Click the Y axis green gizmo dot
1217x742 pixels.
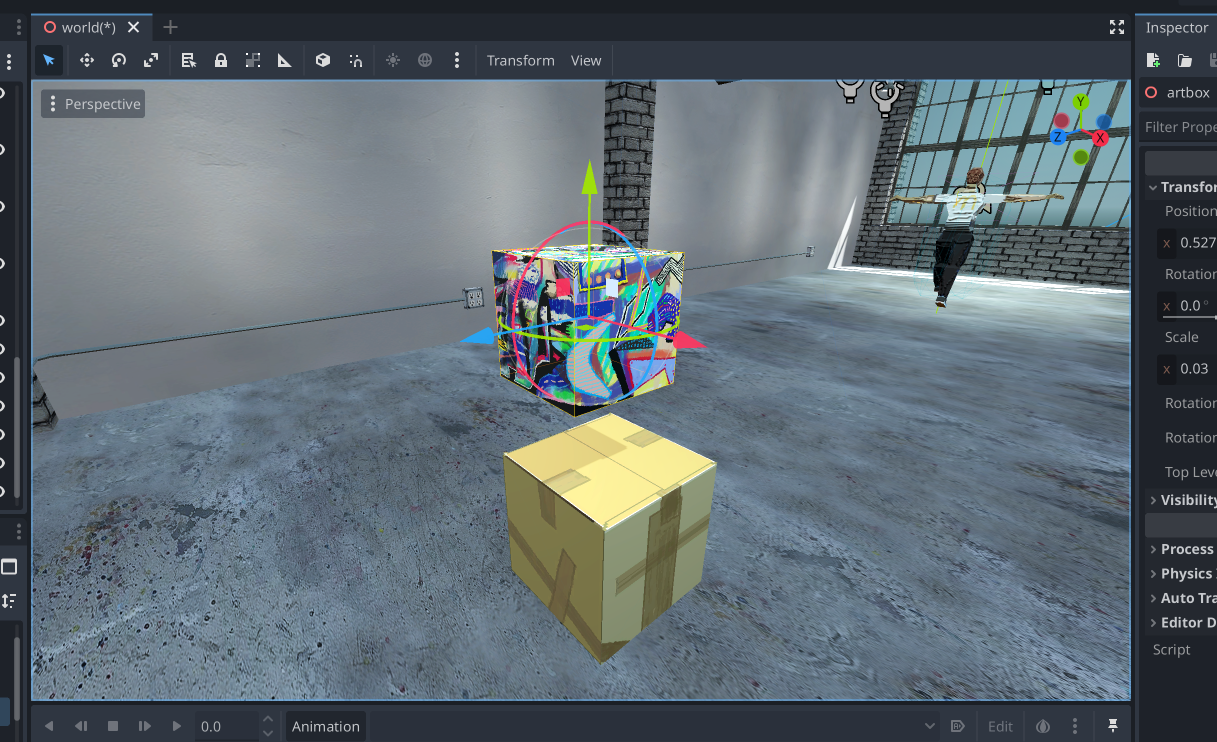[1081, 102]
